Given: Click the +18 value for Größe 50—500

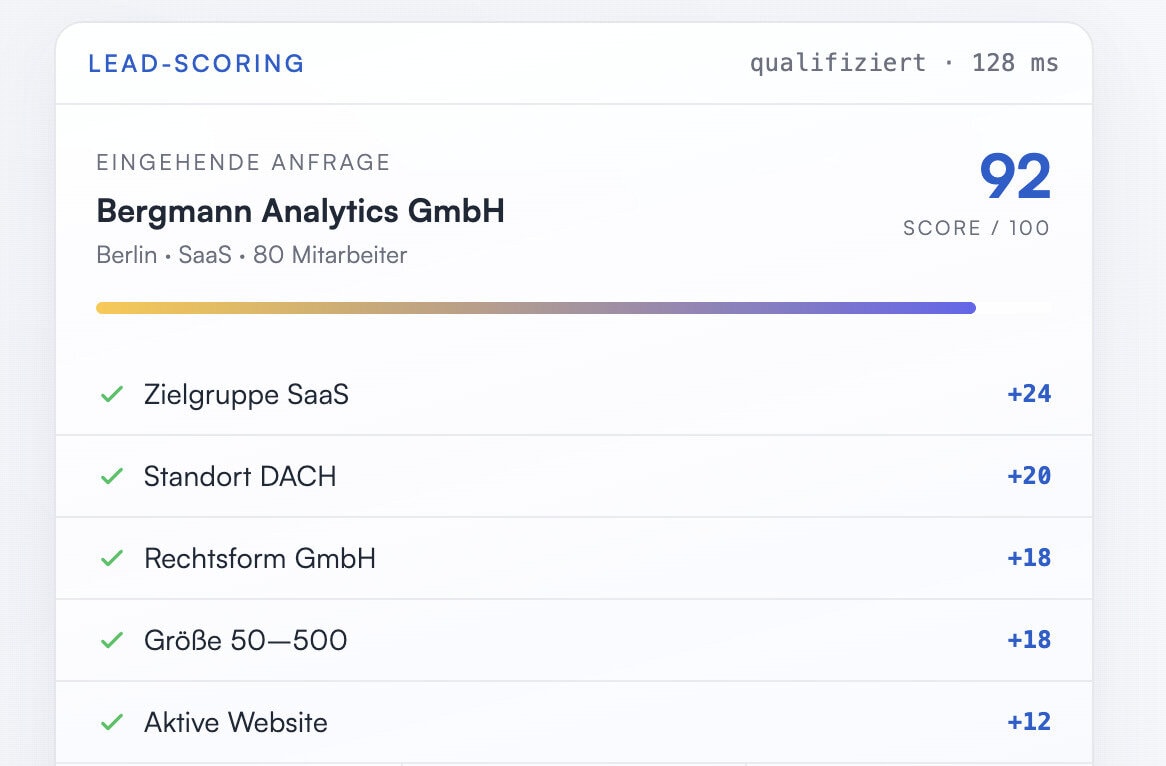Looking at the screenshot, I should pos(1029,639).
